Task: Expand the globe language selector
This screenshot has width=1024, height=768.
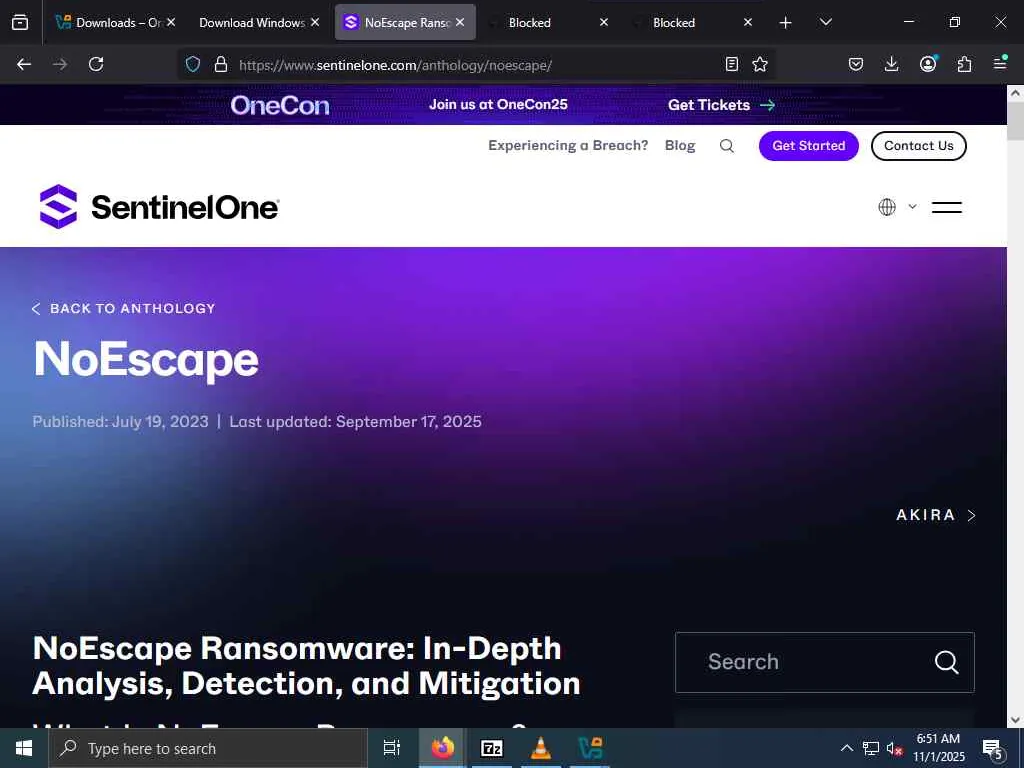Action: [897, 207]
